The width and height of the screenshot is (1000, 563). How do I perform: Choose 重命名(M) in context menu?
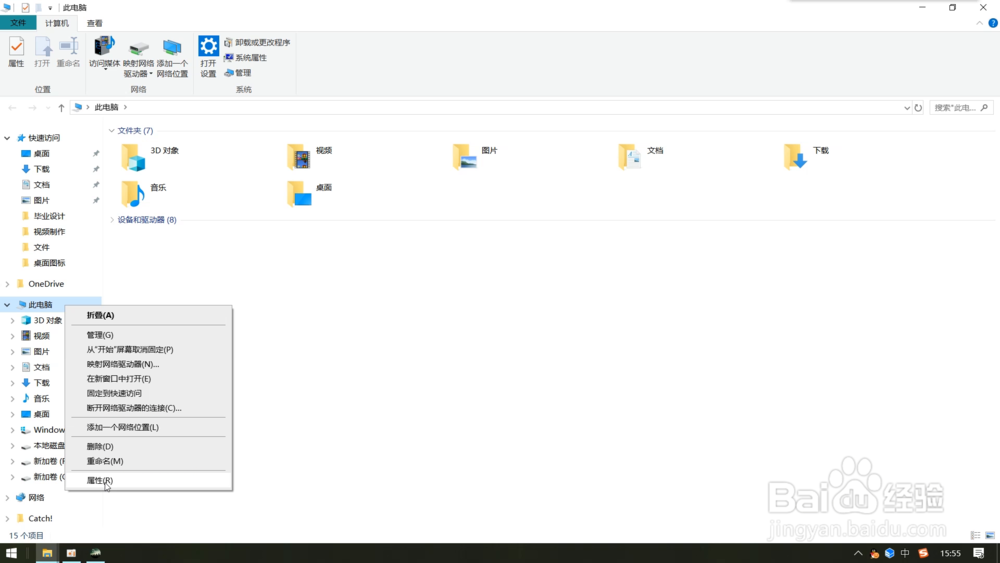pos(149,461)
